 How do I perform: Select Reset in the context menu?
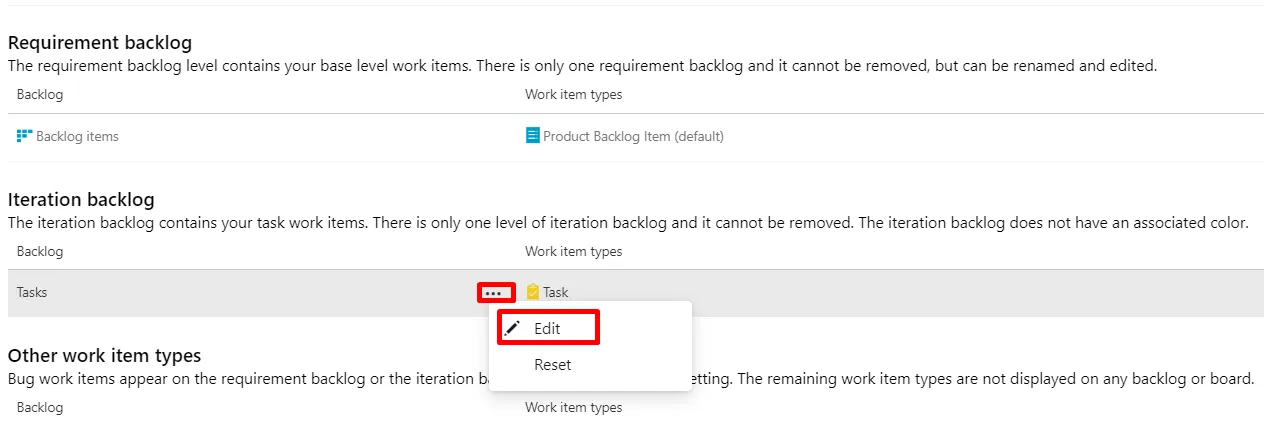pos(552,365)
